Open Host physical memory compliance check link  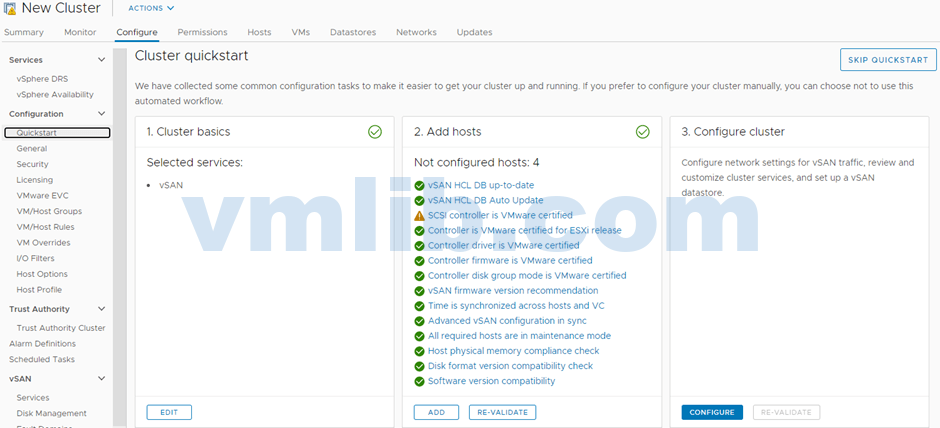click(514, 351)
